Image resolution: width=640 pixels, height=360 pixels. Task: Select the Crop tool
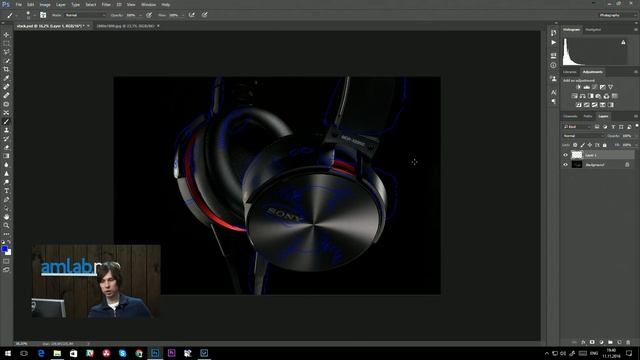click(x=6, y=69)
